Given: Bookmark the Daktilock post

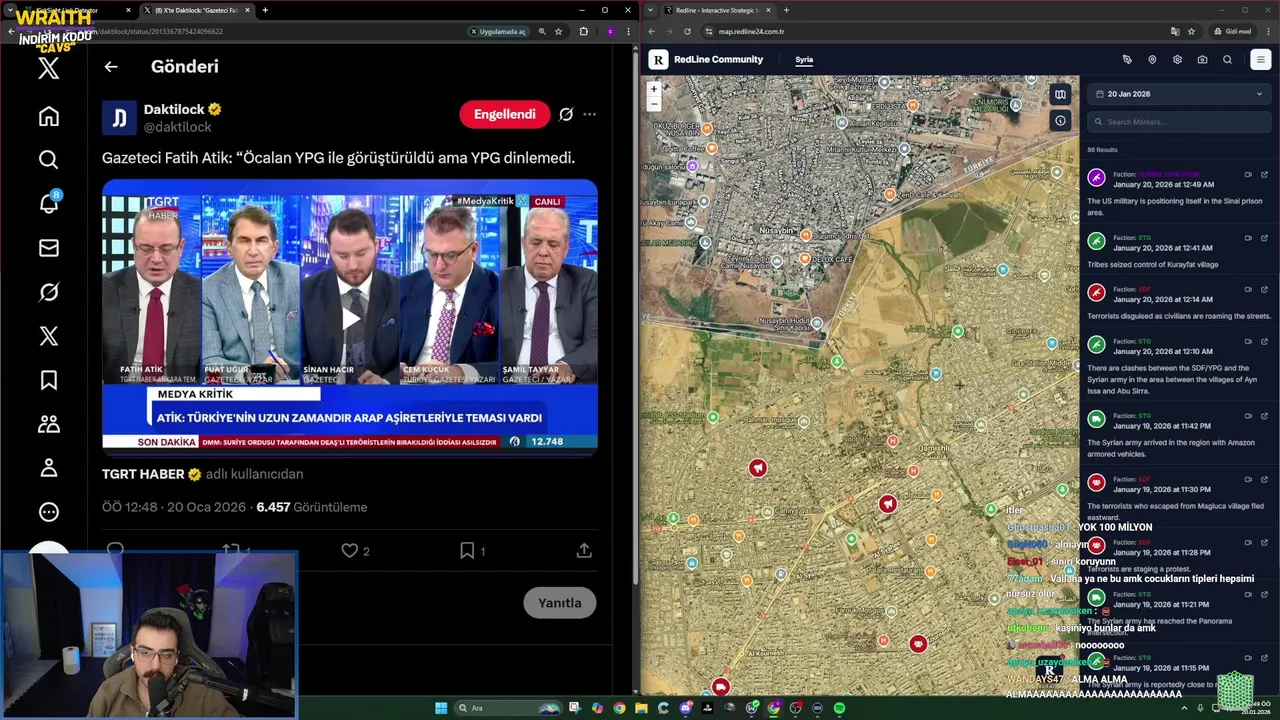Looking at the screenshot, I should tap(467, 550).
